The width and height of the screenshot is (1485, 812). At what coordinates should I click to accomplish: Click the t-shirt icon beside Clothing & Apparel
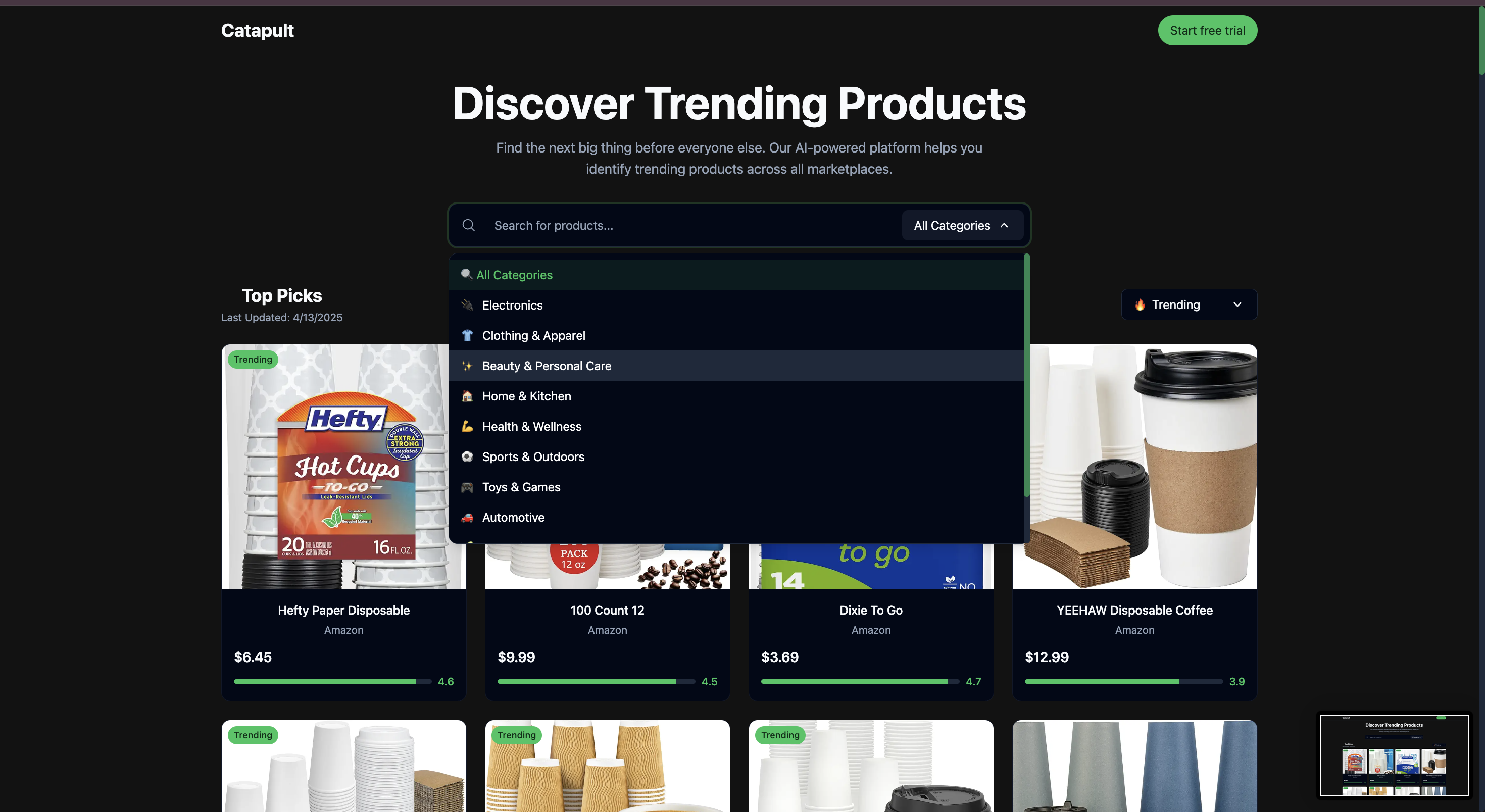[x=467, y=335]
